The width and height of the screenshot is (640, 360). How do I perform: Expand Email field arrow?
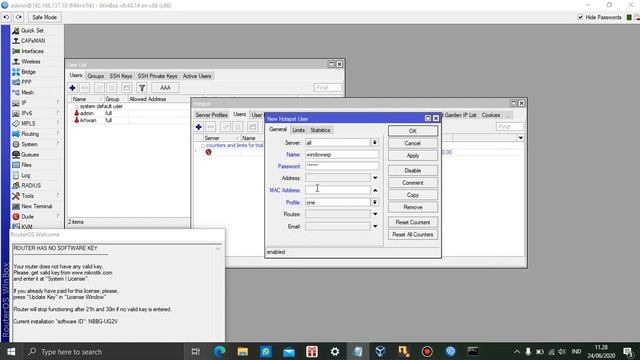[x=375, y=227]
